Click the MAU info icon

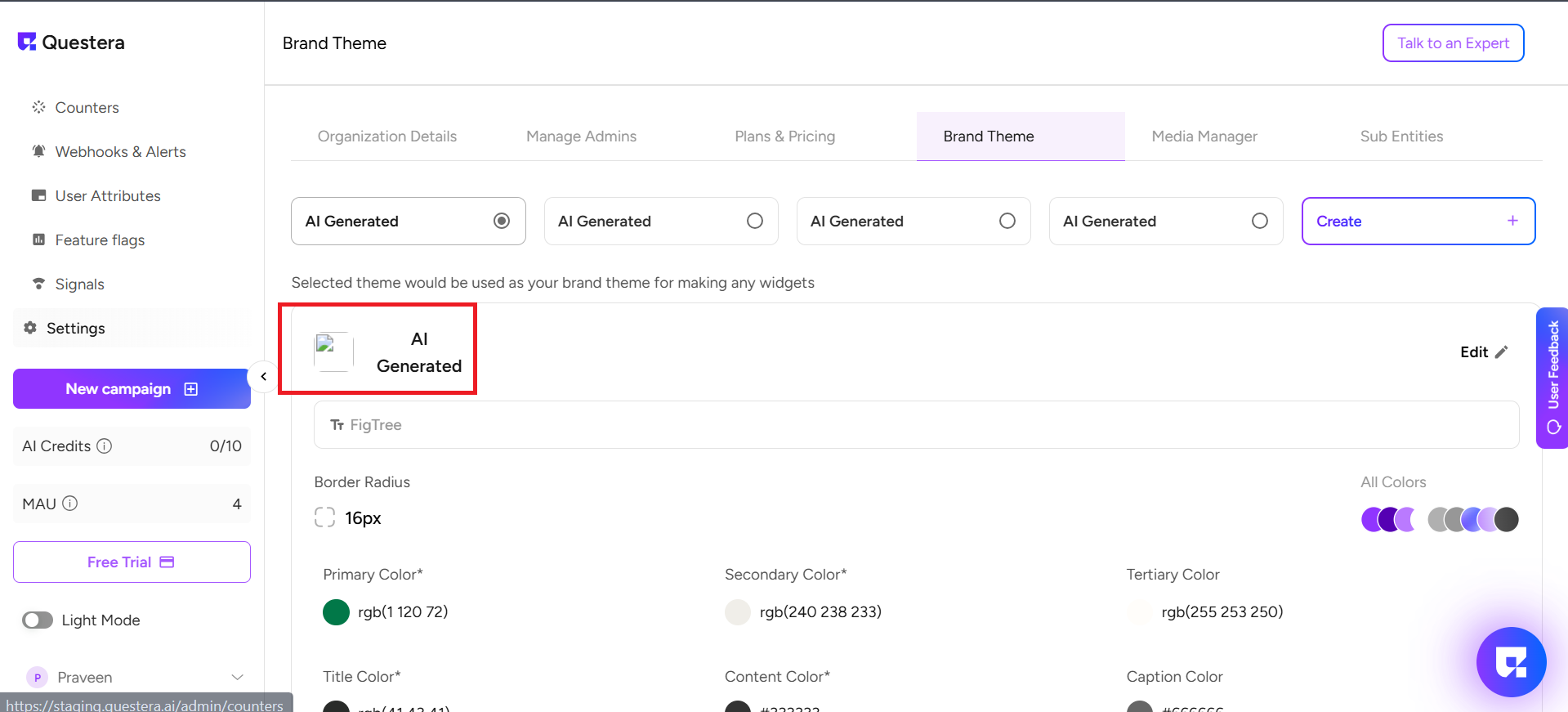coord(70,504)
